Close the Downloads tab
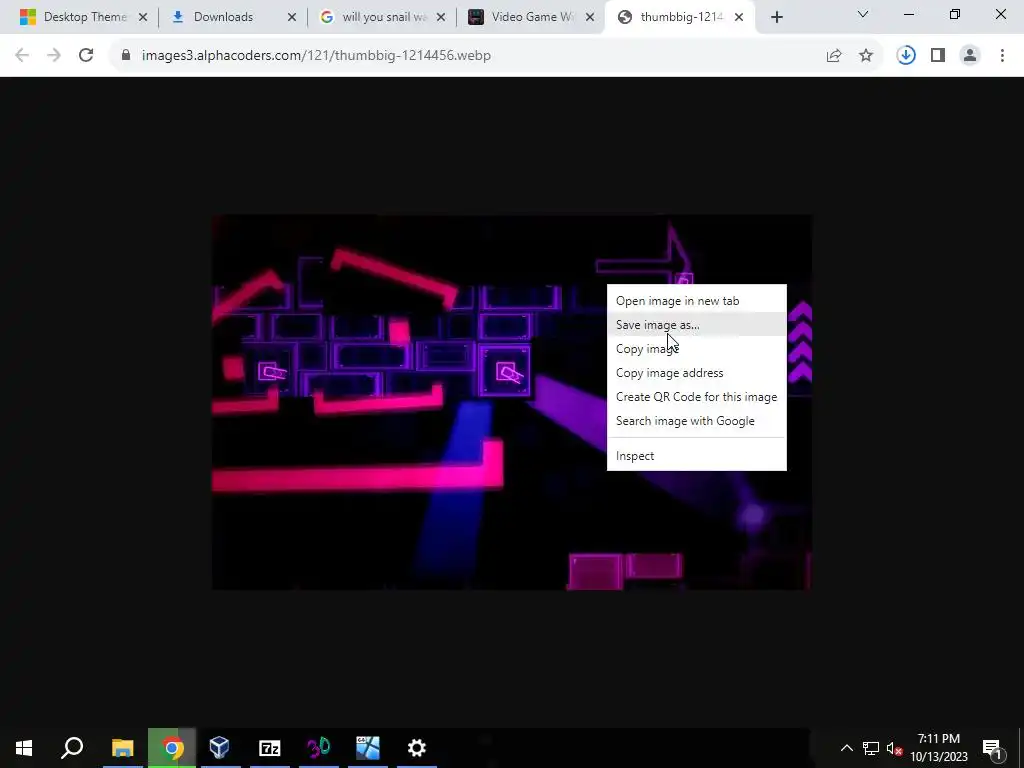This screenshot has width=1024, height=768. tap(292, 18)
